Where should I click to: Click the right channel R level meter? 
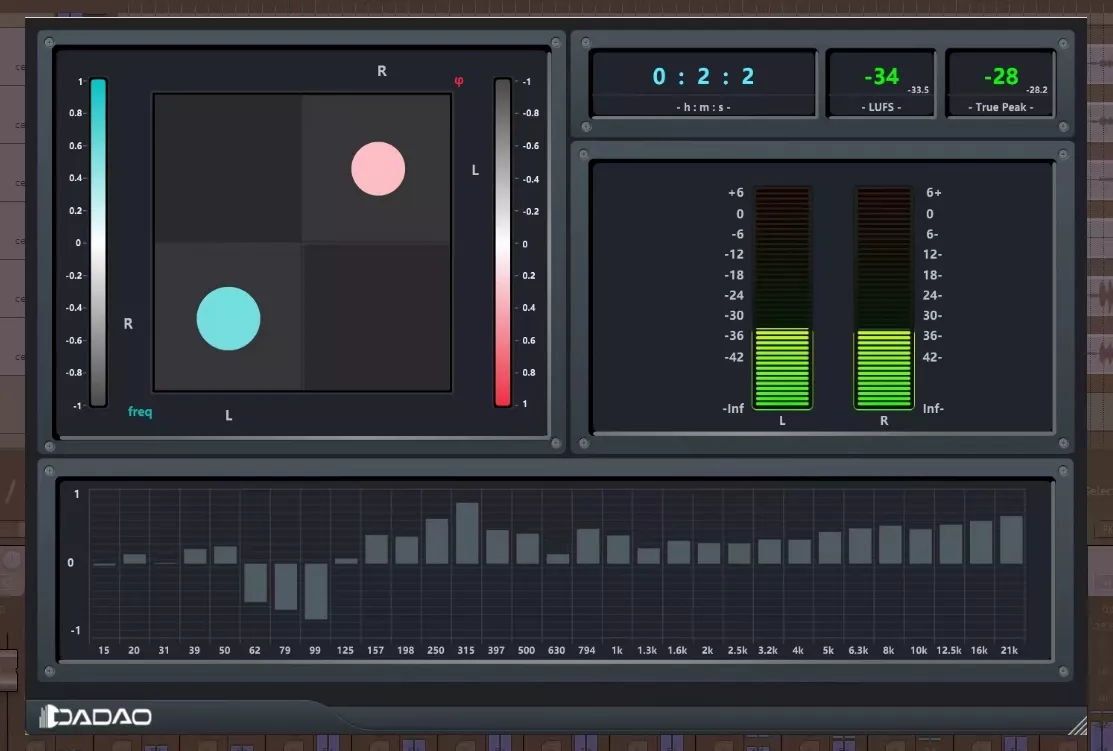[x=884, y=298]
